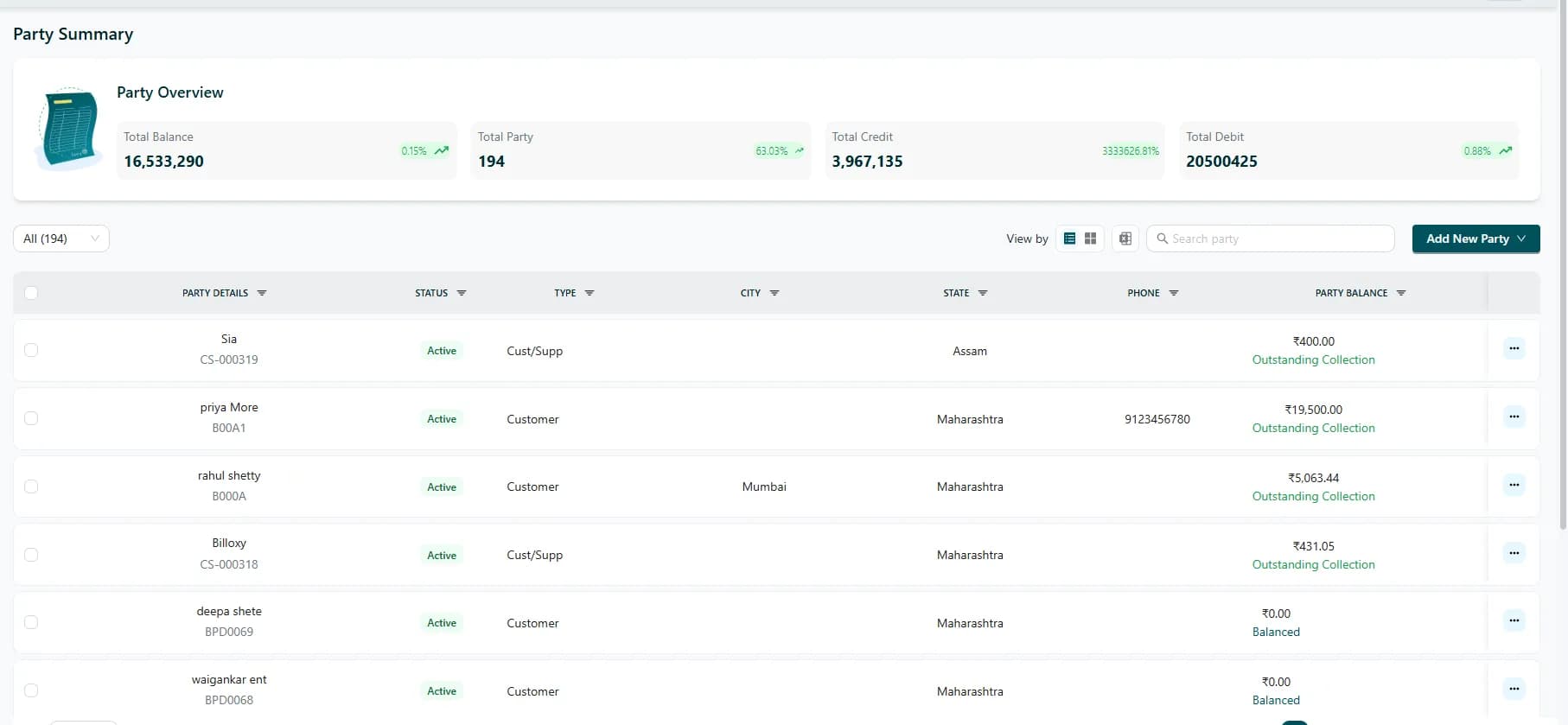Click the Excel export icon

click(x=1125, y=238)
